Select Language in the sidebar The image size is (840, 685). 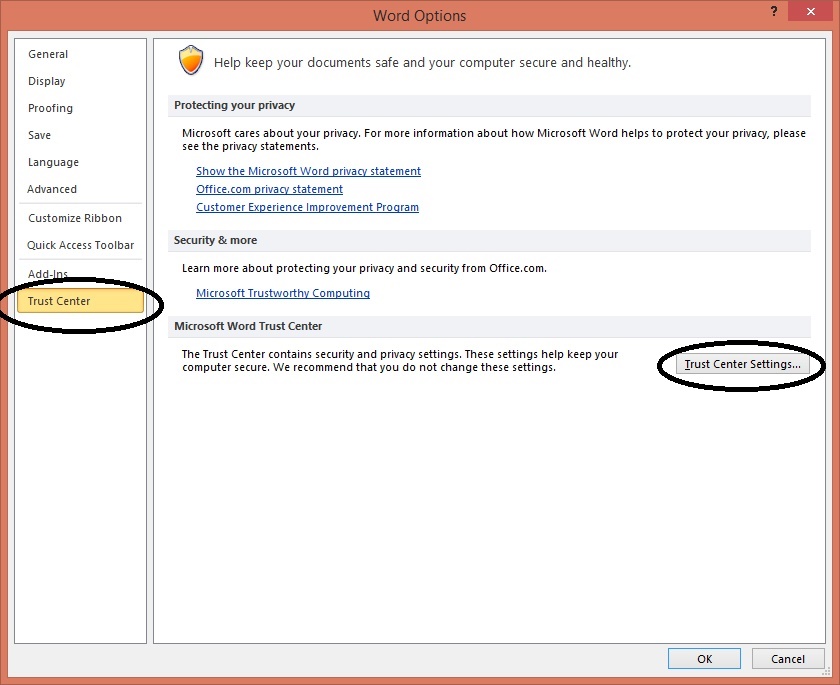53,162
